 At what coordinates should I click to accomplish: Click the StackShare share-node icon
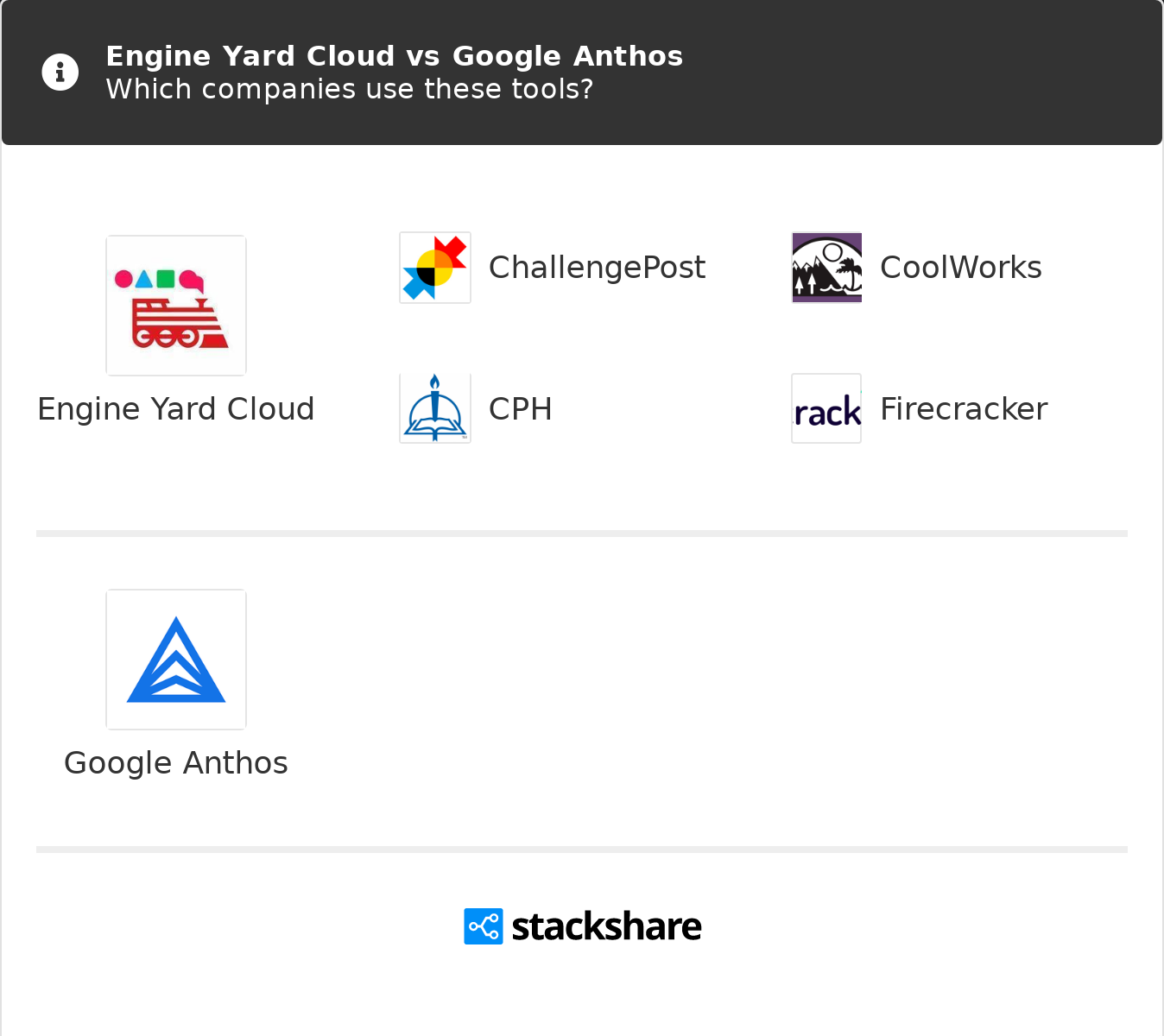(484, 926)
